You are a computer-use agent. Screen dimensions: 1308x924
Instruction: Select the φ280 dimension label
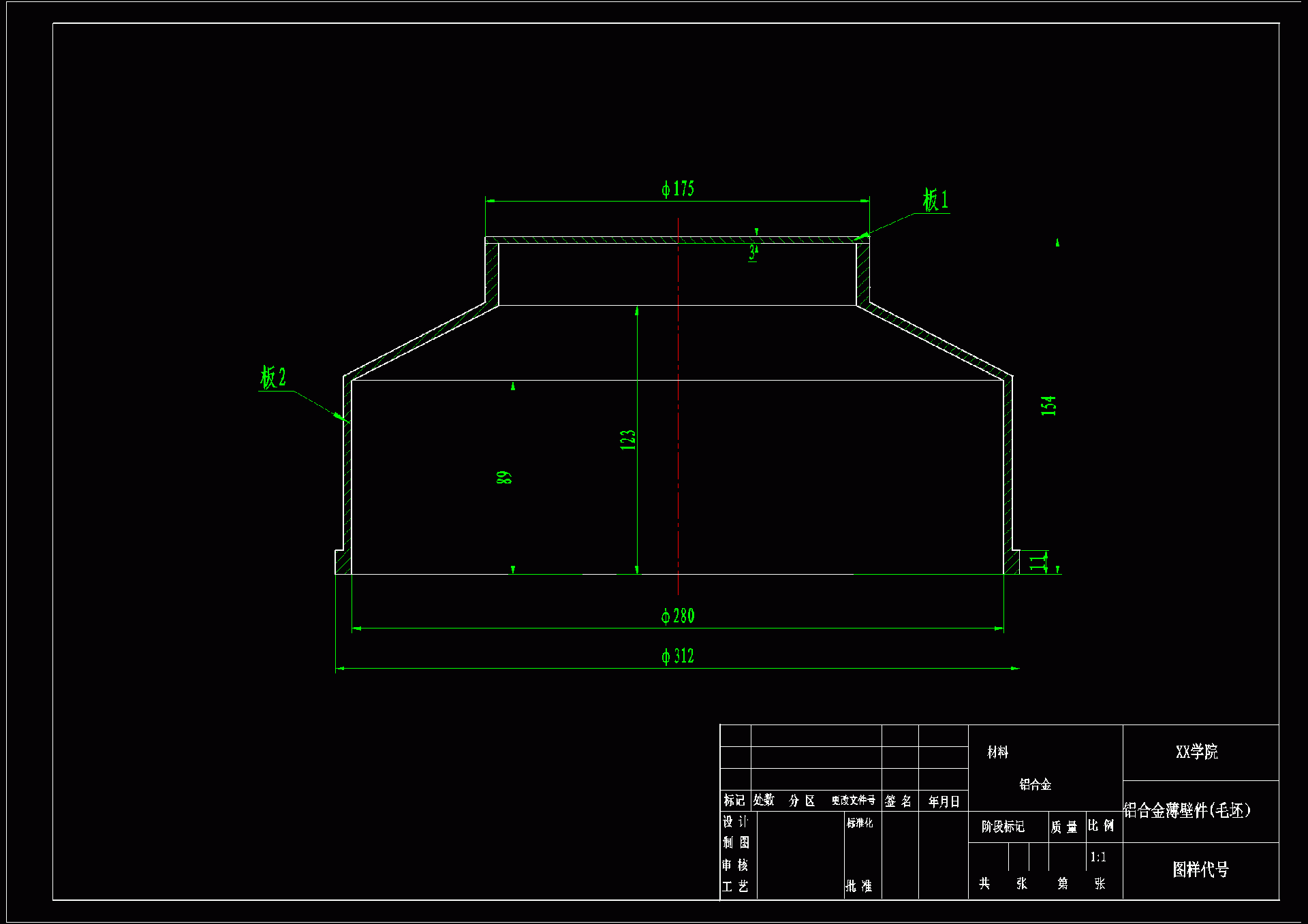677,616
